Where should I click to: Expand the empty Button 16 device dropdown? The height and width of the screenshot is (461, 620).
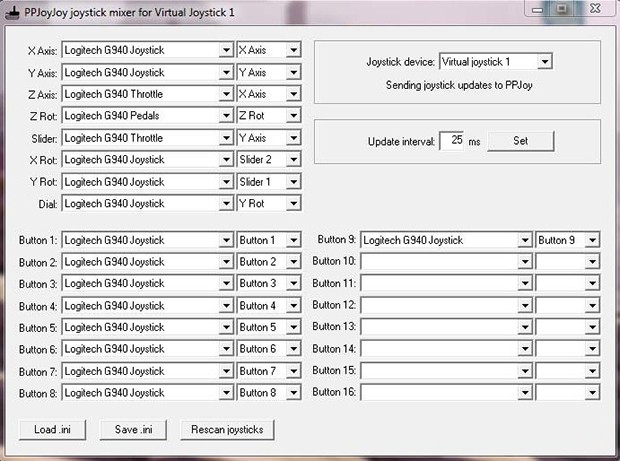pos(524,393)
